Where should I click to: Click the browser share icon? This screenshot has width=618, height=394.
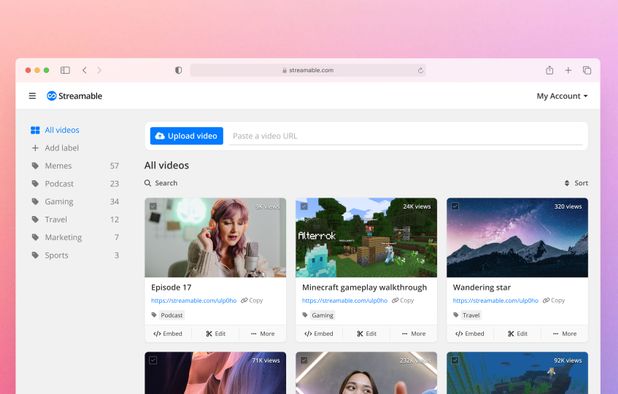click(x=549, y=70)
